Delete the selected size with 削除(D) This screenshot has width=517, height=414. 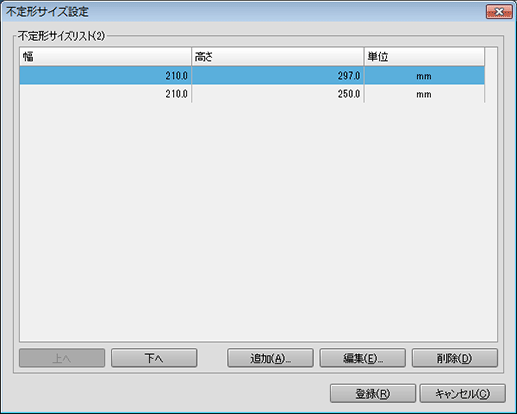pyautogui.click(x=455, y=358)
